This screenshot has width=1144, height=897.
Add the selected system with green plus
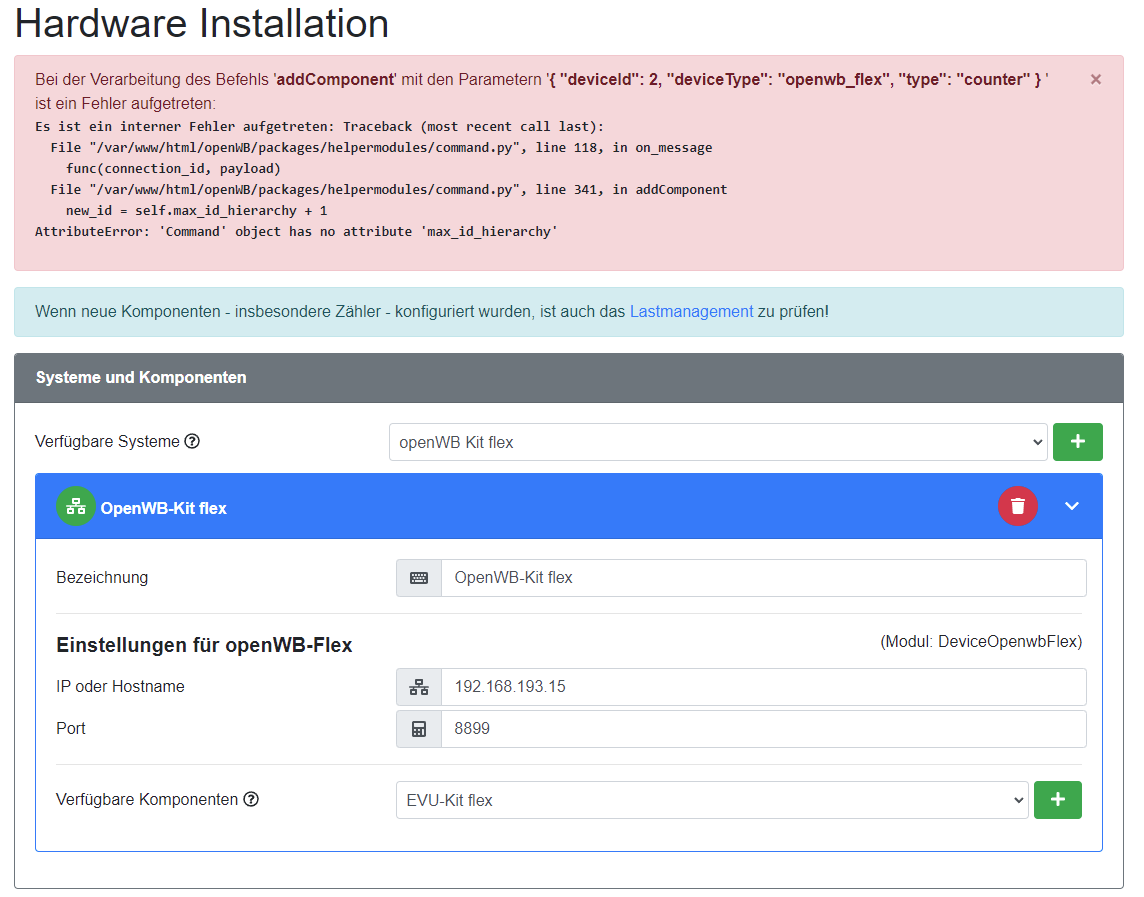click(1077, 442)
